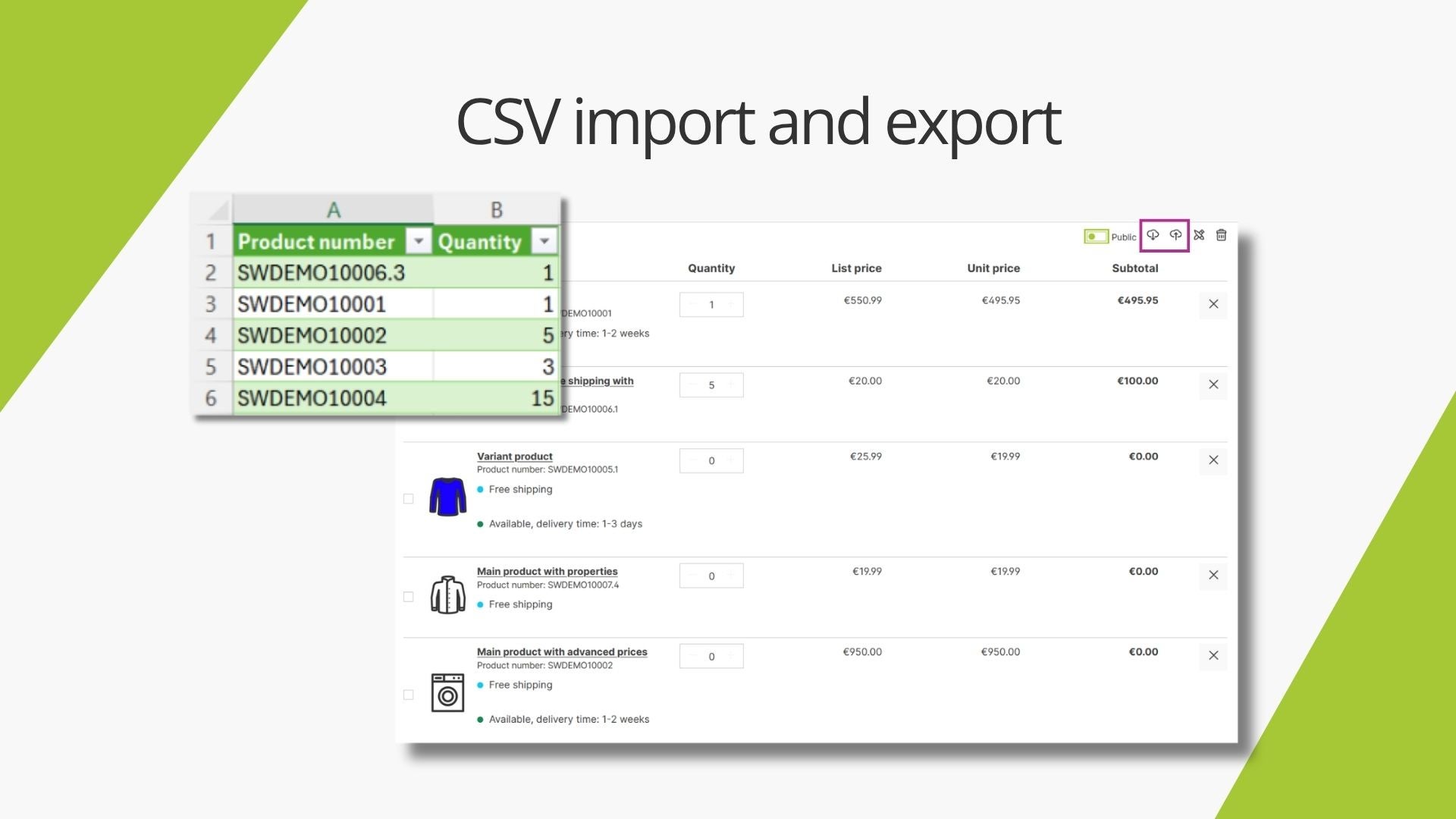Image resolution: width=1456 pixels, height=819 pixels.
Task: Select cell SWDEMO10002 in spreadsheet
Action: tap(333, 335)
